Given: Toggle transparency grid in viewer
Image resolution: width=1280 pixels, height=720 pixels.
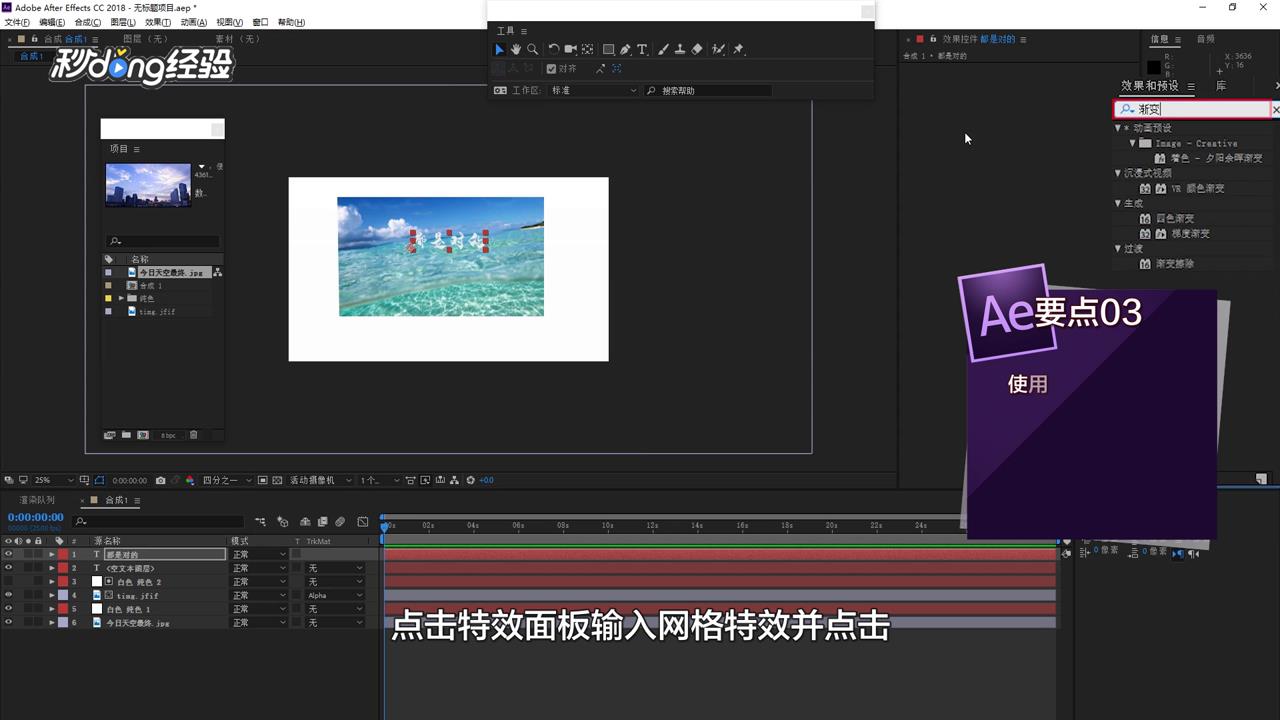Looking at the screenshot, I should point(278,480).
